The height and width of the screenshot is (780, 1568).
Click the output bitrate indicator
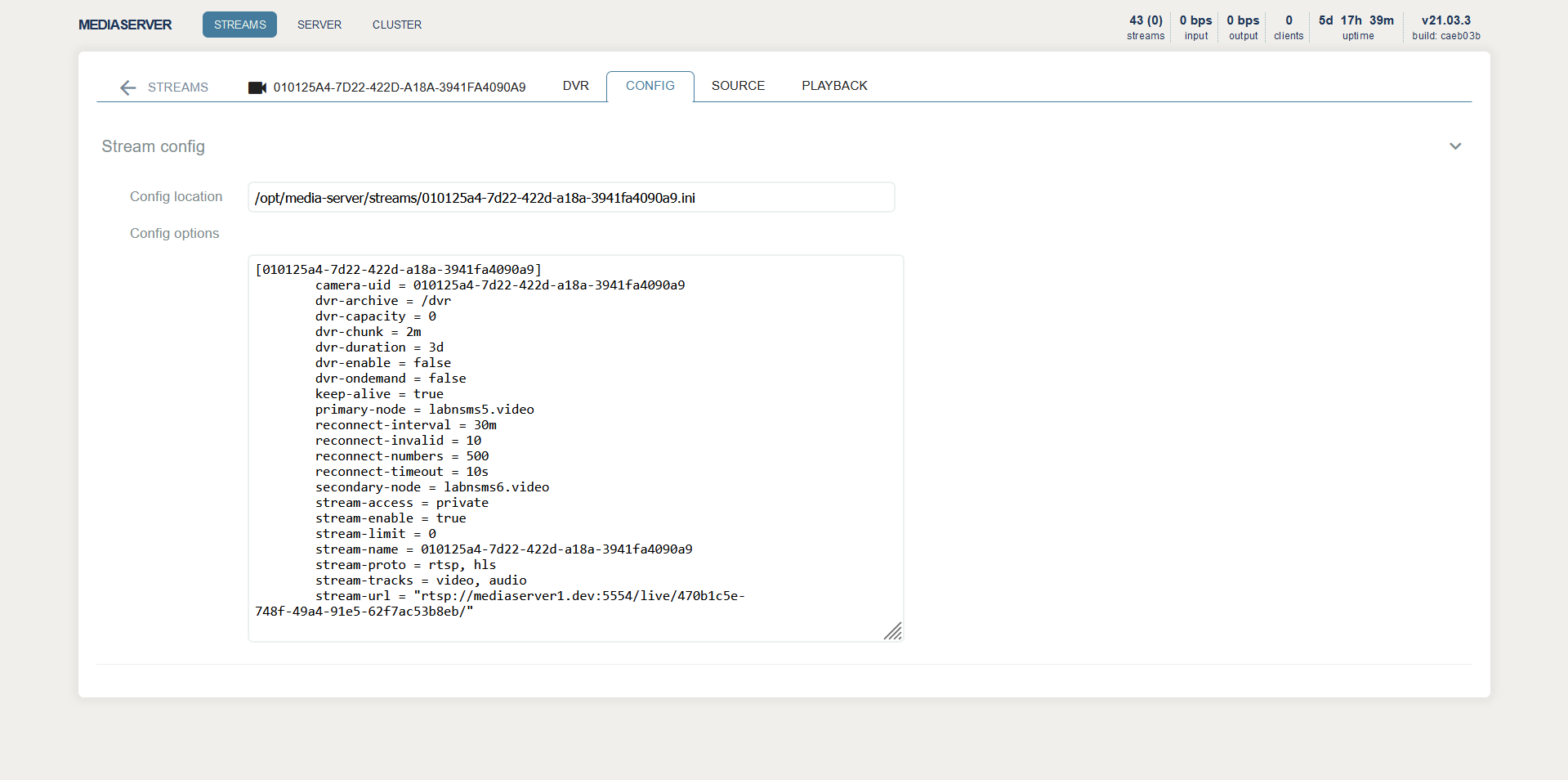(x=1243, y=27)
